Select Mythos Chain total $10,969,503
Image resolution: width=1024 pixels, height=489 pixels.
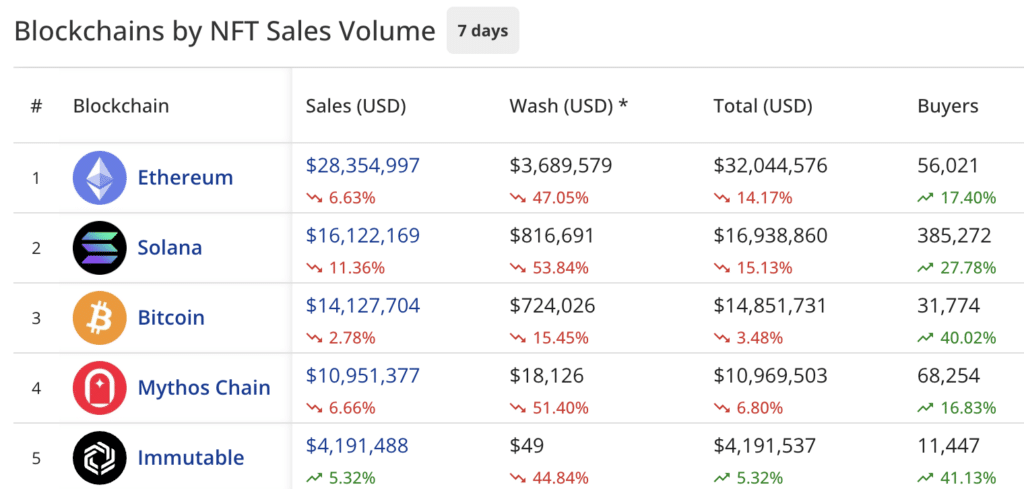click(x=770, y=376)
